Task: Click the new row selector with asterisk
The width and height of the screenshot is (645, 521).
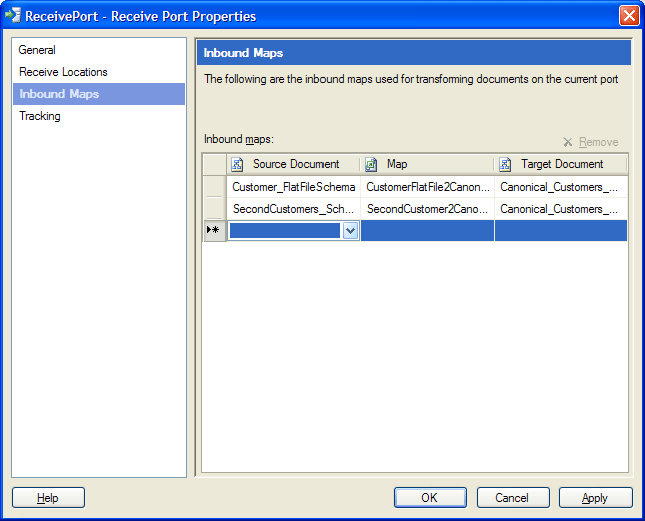Action: pos(214,230)
